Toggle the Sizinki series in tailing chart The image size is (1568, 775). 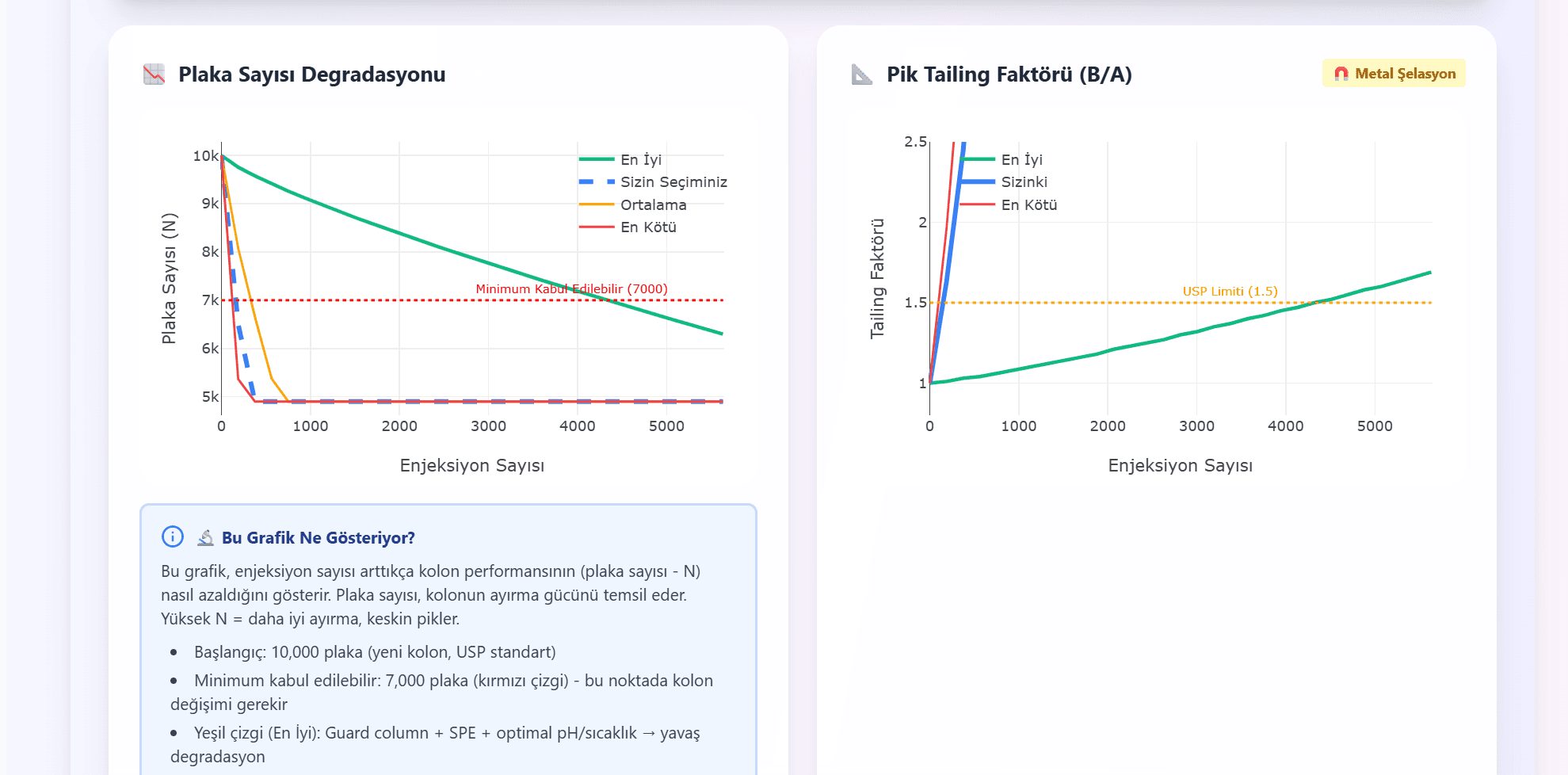tap(1024, 182)
